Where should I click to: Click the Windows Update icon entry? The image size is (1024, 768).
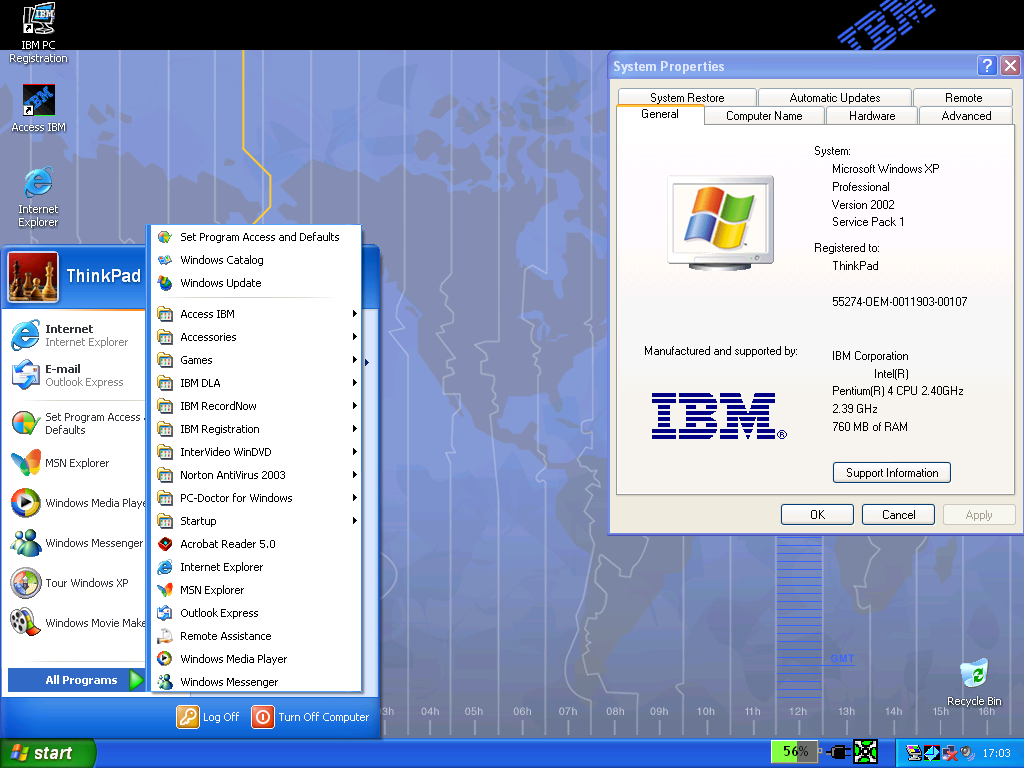click(165, 283)
